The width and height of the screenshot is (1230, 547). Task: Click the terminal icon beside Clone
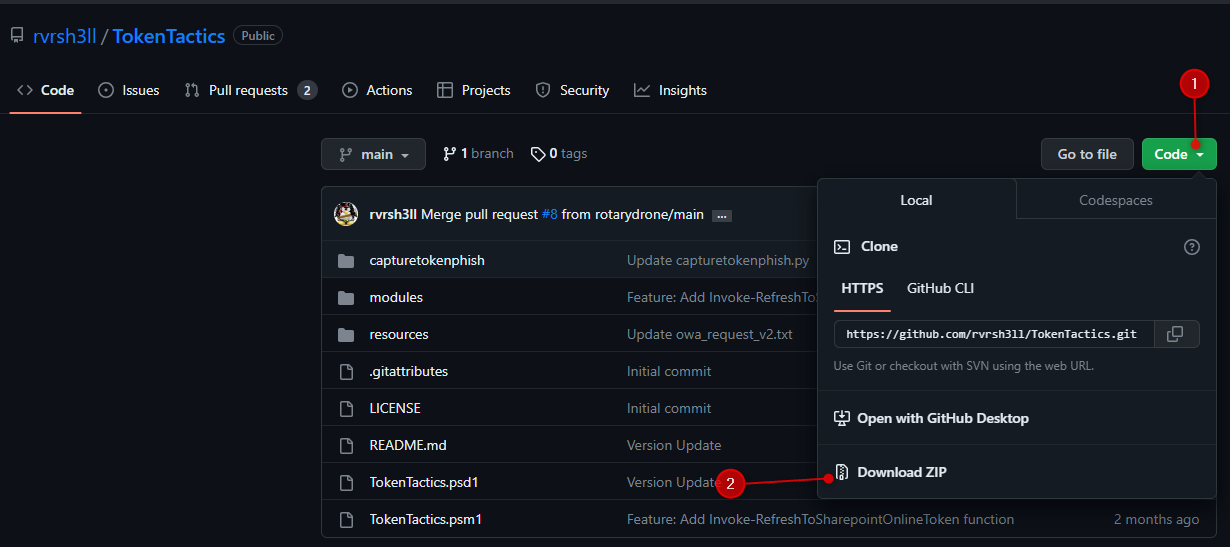click(842, 247)
